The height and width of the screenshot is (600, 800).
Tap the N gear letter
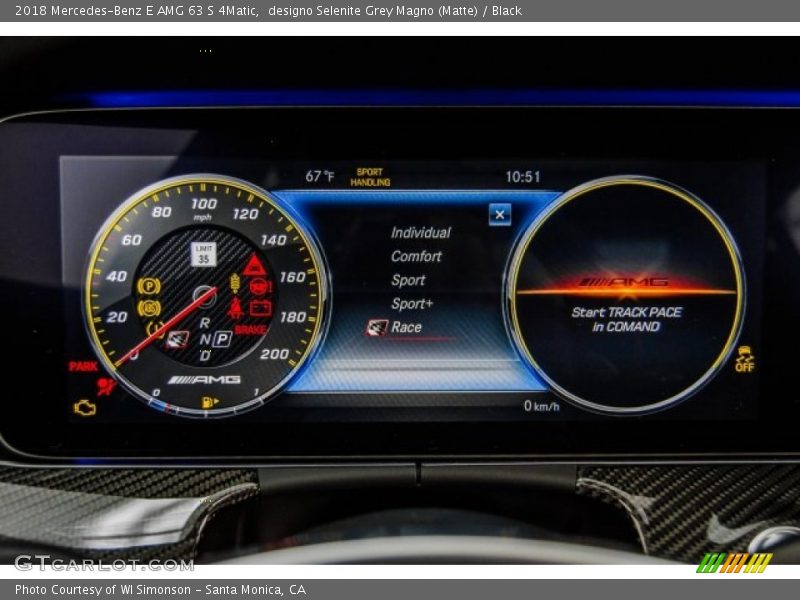coord(205,339)
